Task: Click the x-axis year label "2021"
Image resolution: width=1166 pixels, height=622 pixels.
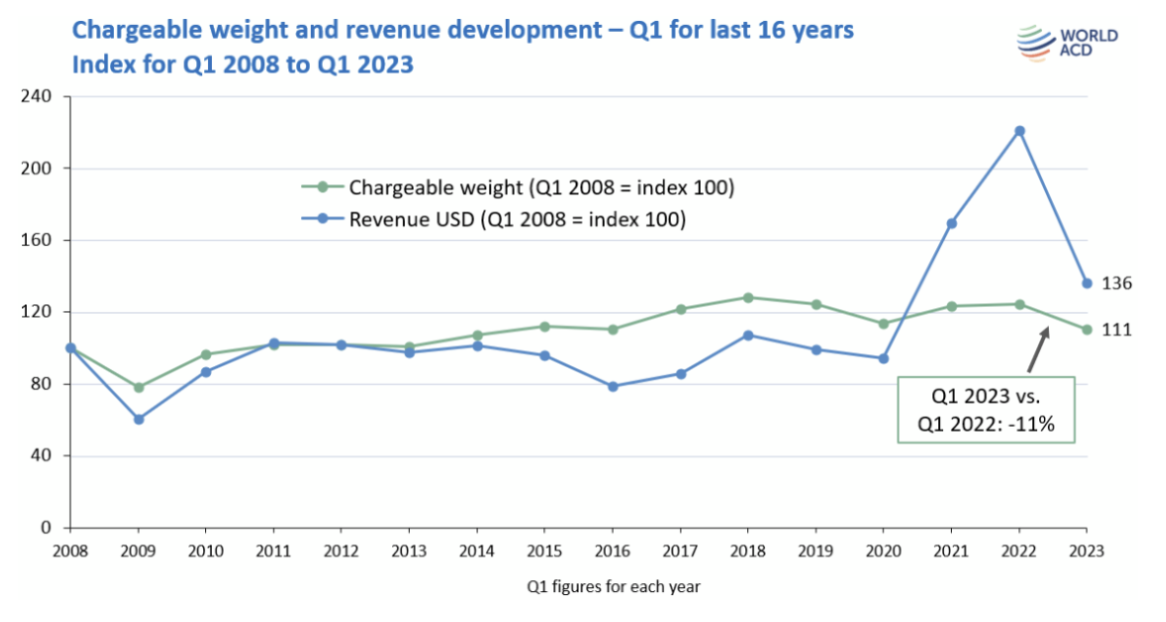Action: coord(952,551)
